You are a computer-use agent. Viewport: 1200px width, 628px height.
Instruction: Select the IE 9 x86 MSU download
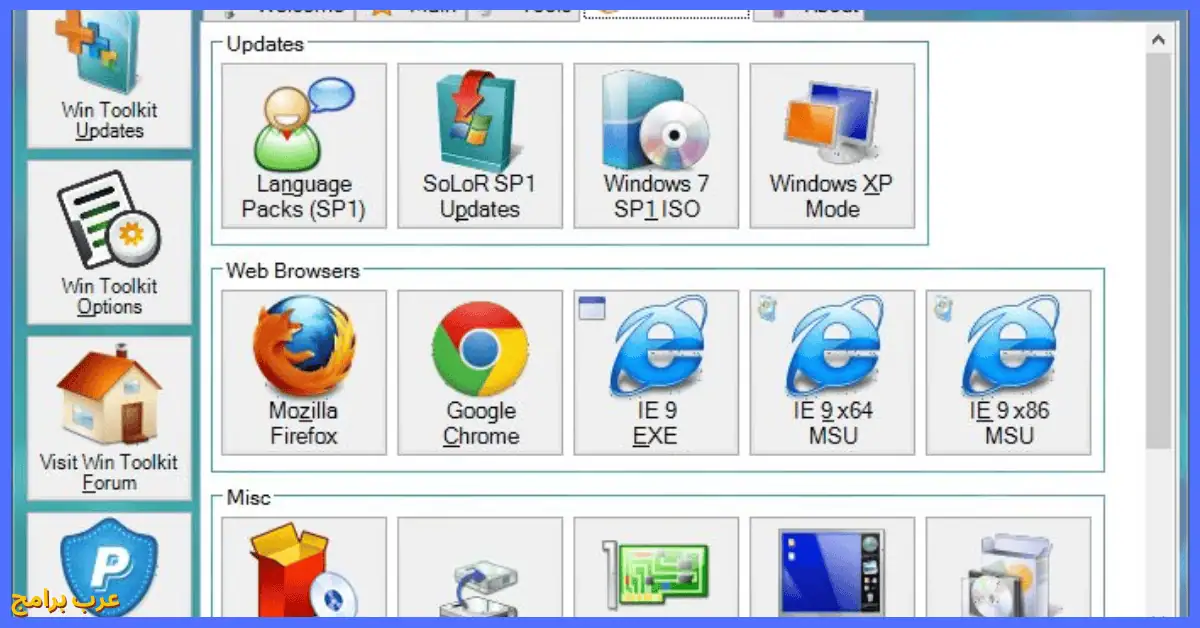(x=1008, y=373)
